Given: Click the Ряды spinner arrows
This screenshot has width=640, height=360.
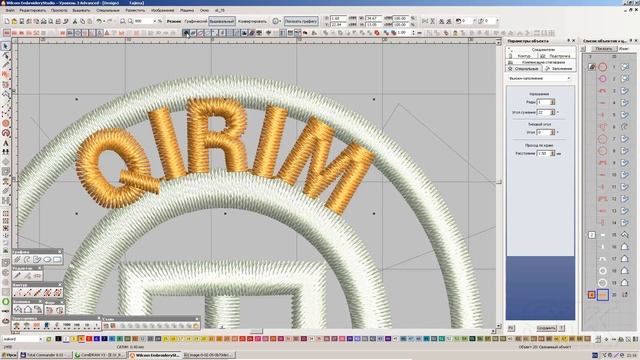Looking at the screenshot, I should click(x=553, y=102).
